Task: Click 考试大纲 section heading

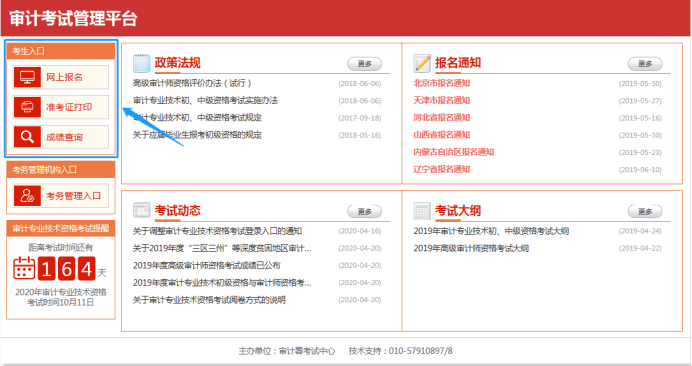Action: [x=458, y=210]
